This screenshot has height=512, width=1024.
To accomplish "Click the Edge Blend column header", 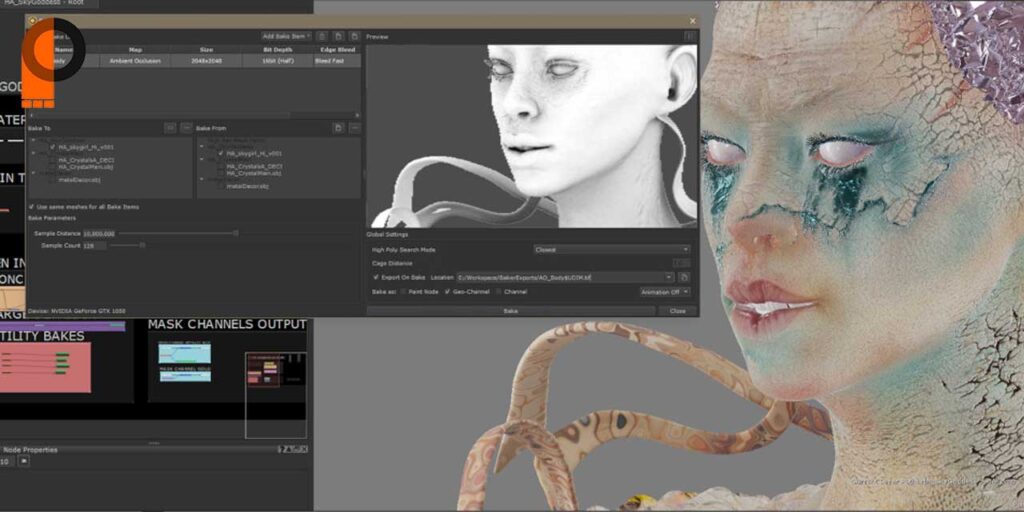I will coord(337,49).
